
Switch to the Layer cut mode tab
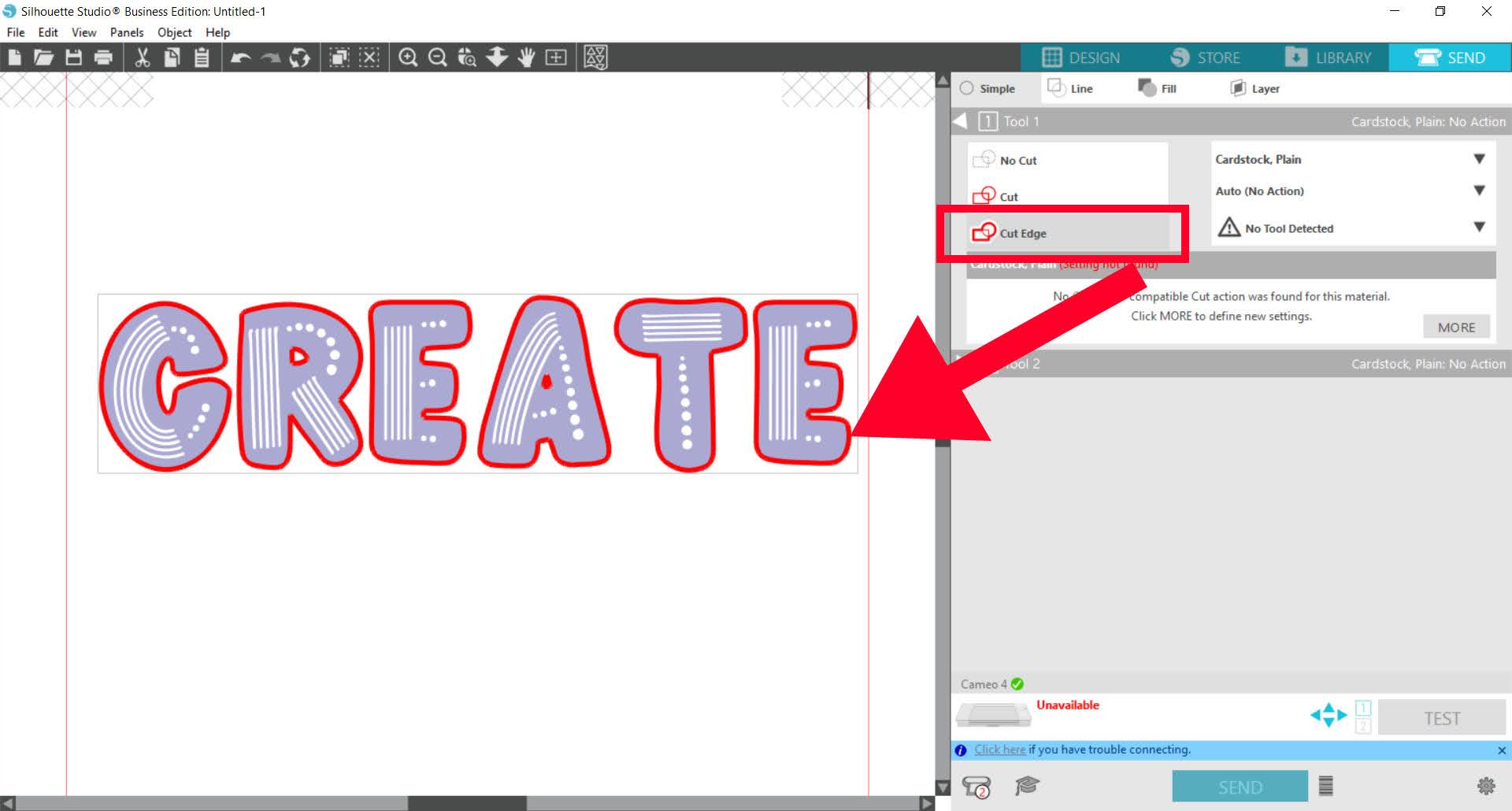tap(1255, 88)
